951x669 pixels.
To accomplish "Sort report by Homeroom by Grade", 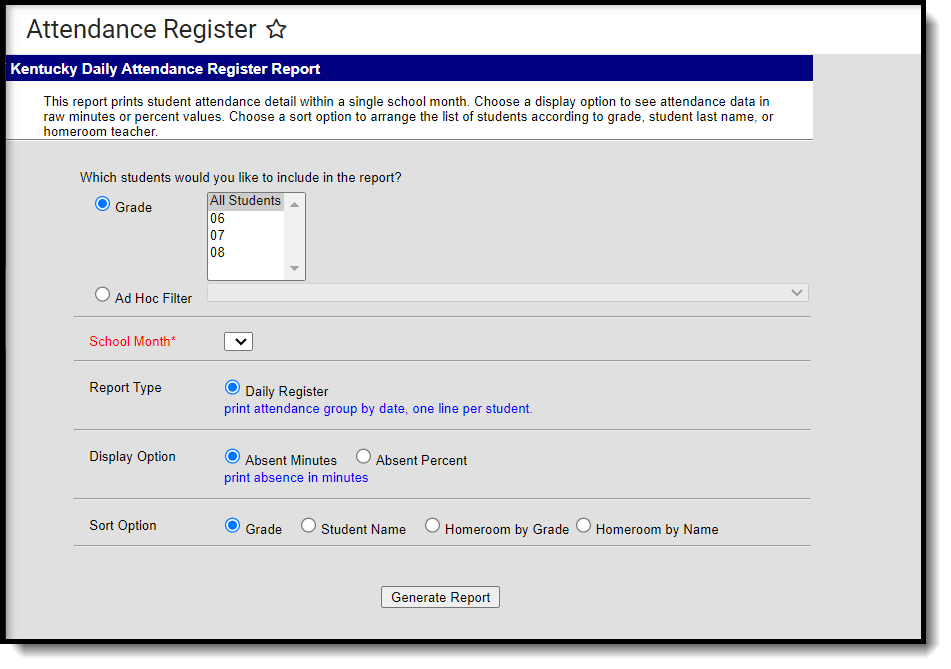I will pos(432,525).
